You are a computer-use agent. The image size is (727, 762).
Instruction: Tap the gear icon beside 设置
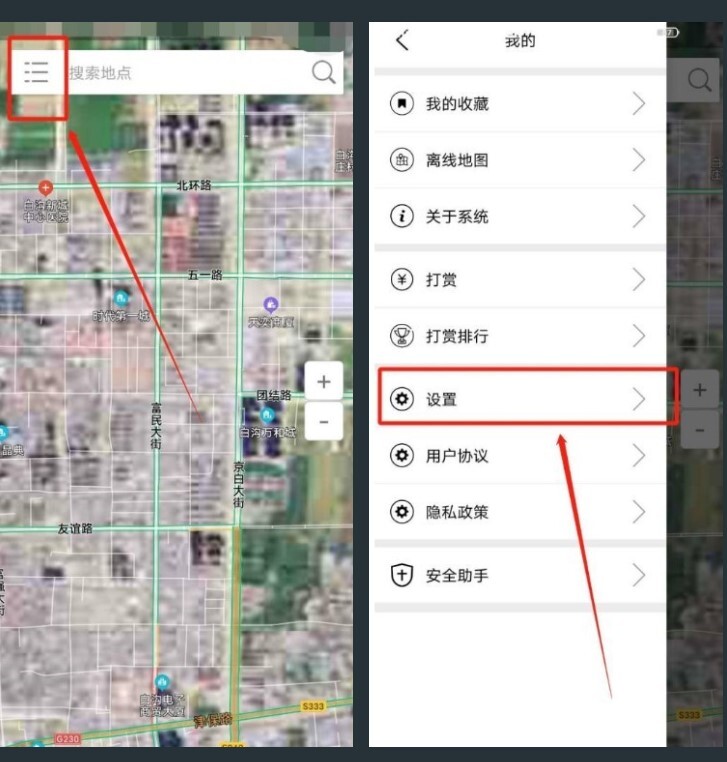click(402, 399)
